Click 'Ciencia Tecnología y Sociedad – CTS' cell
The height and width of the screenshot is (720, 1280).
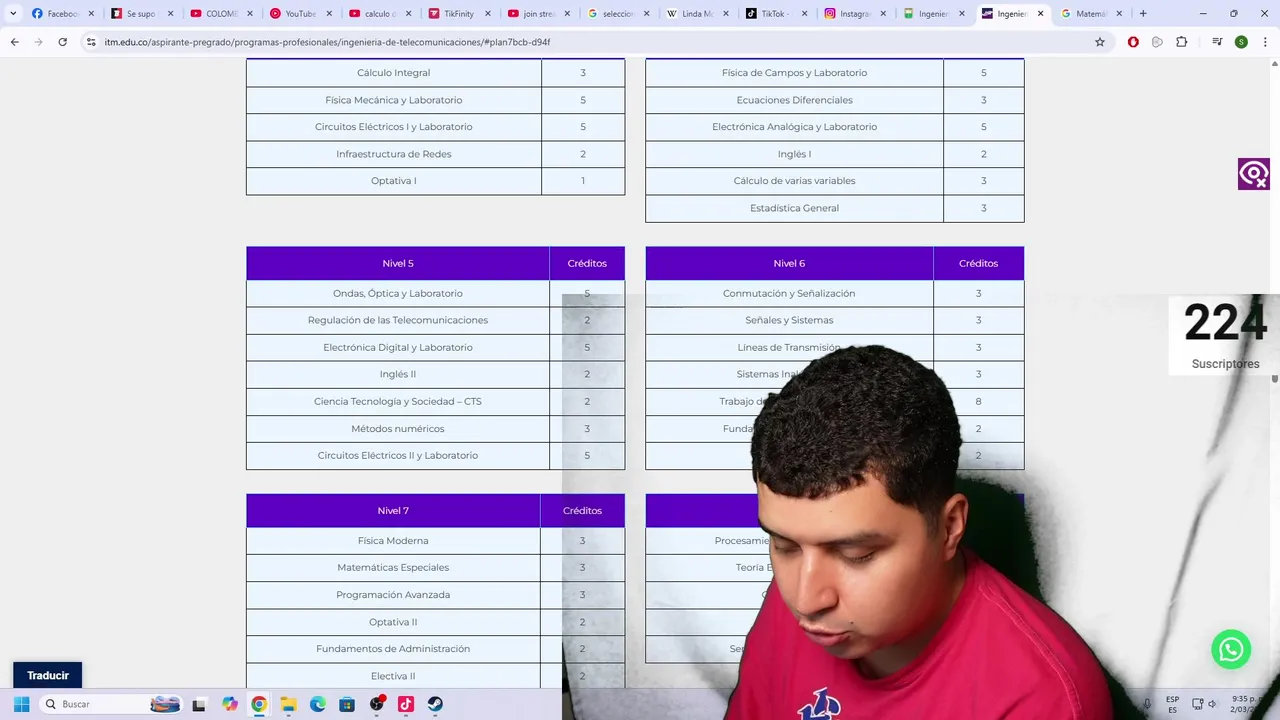(x=398, y=401)
